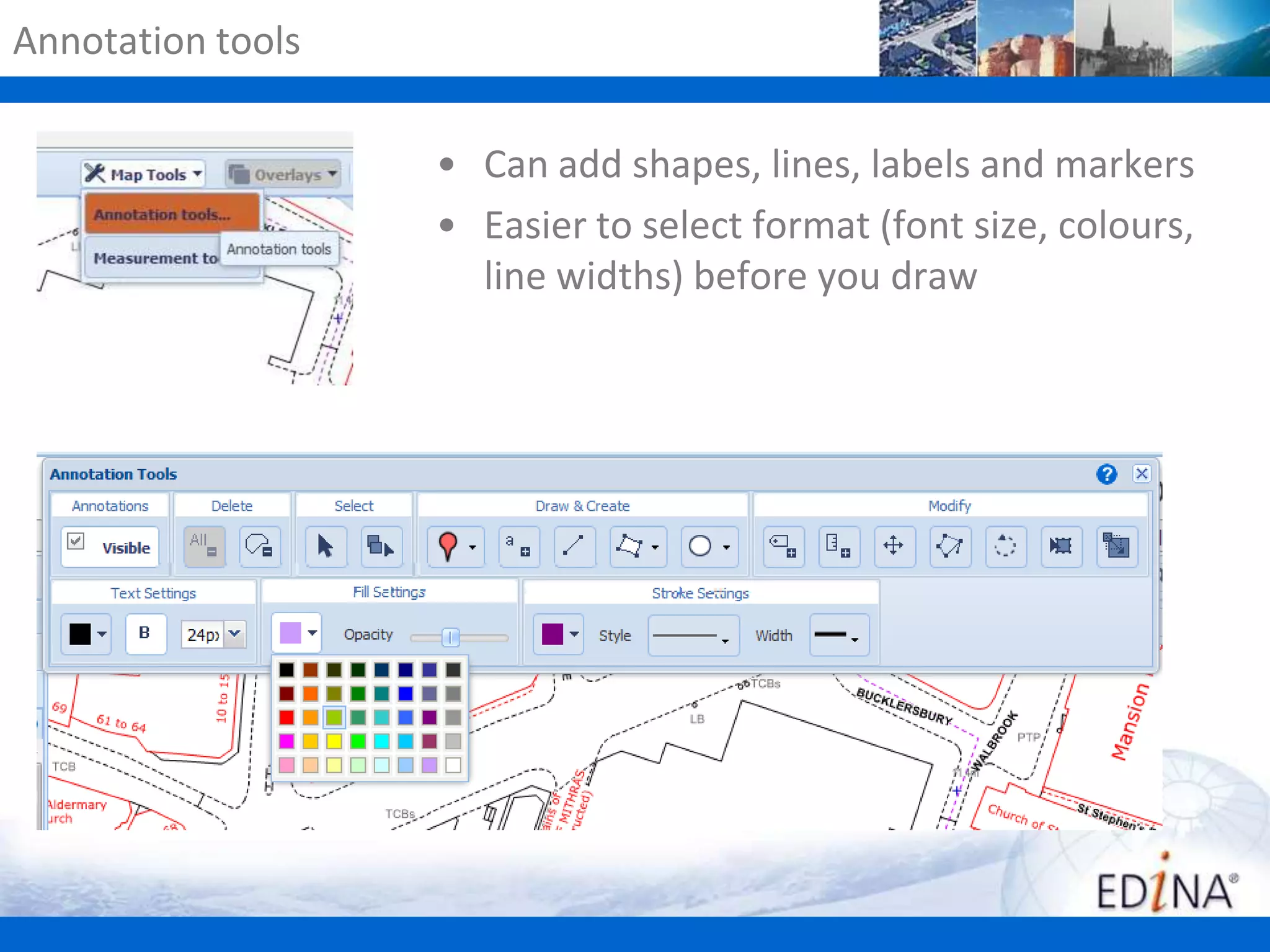The width and height of the screenshot is (1270, 952).
Task: Select the draw polygon tool
Action: coord(629,546)
